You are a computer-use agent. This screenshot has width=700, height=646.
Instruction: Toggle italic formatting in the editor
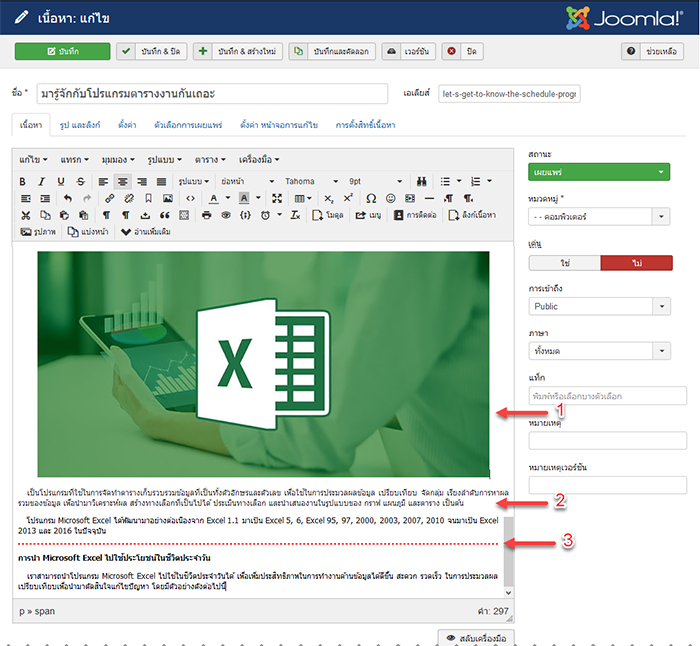[42, 181]
